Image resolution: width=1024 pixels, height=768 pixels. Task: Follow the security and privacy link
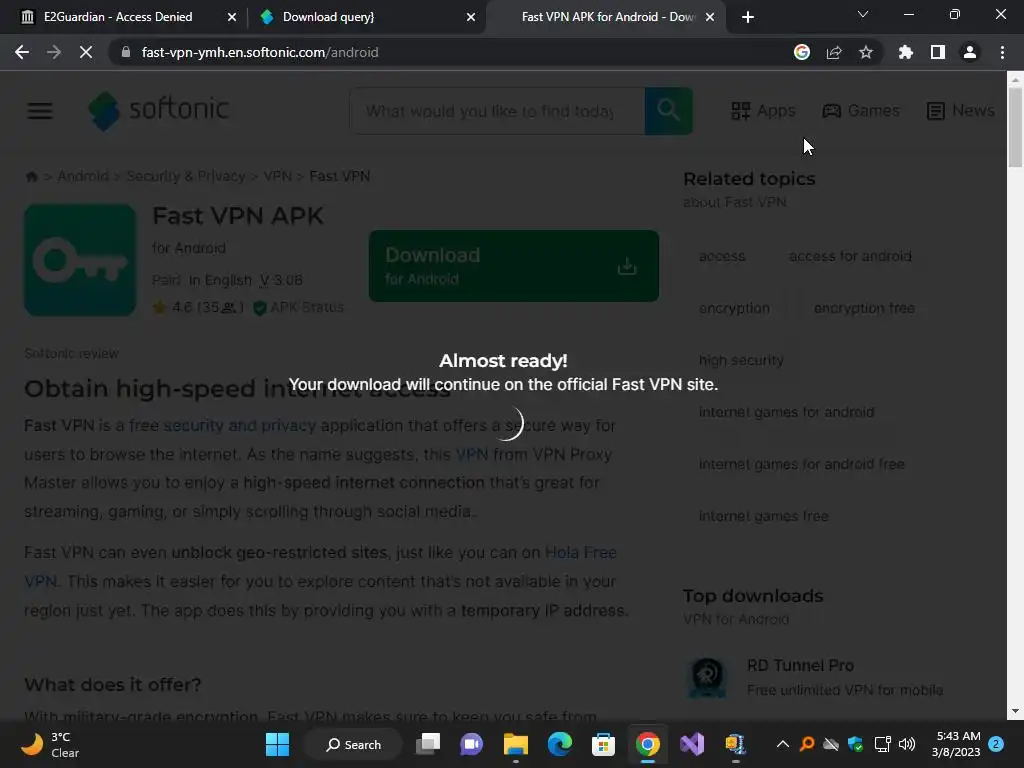point(240,425)
